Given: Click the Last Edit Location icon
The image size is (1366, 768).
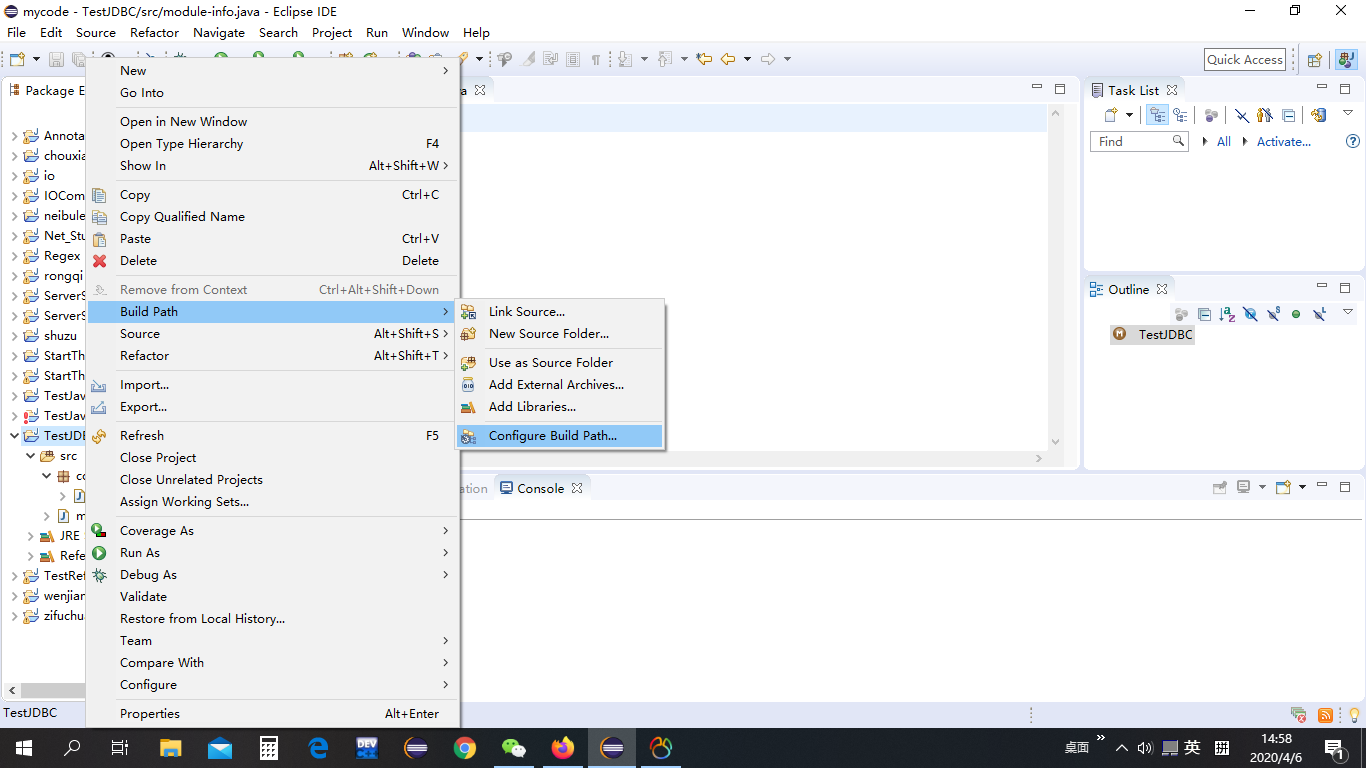Looking at the screenshot, I should 704,59.
